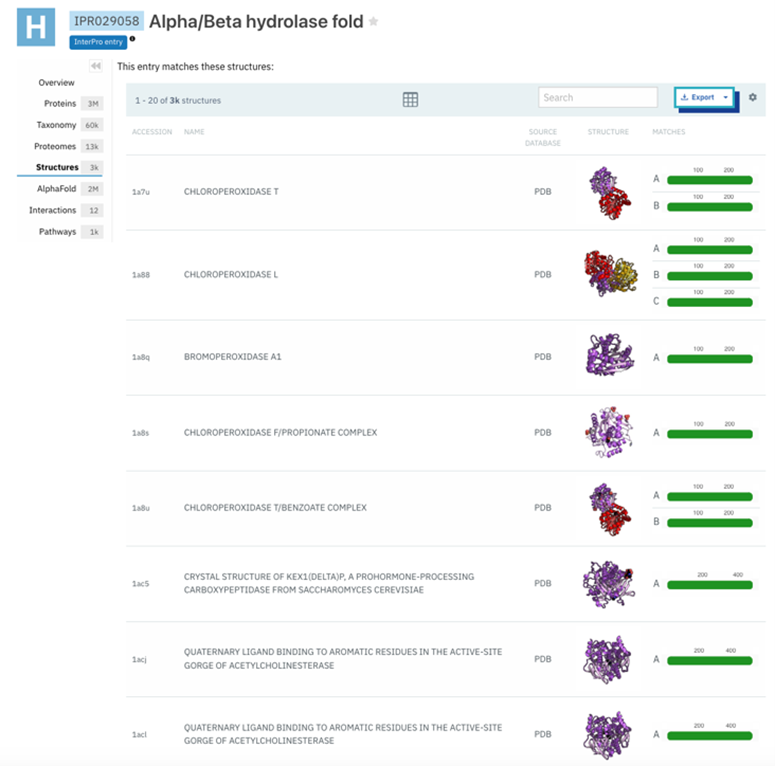Open the Export dropdown

[x=704, y=97]
